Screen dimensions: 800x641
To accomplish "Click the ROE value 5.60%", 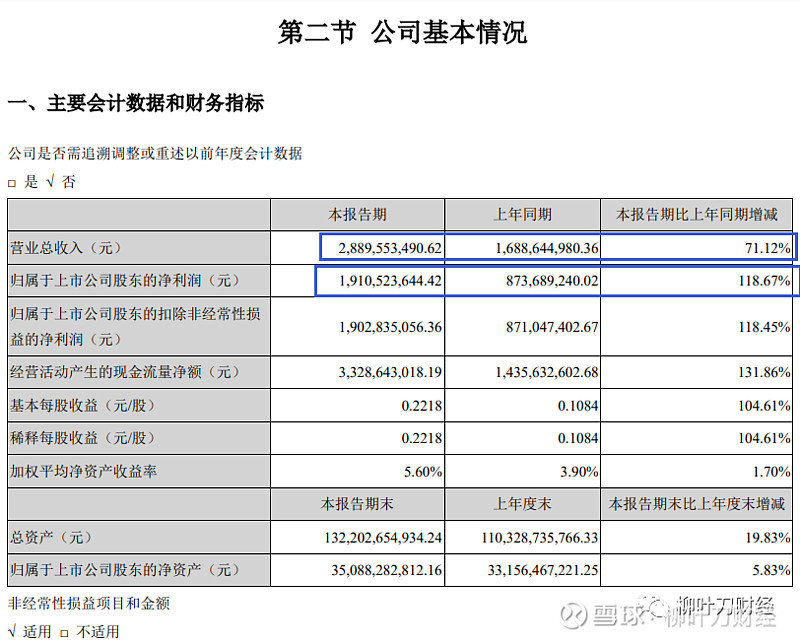I will pyautogui.click(x=423, y=472).
